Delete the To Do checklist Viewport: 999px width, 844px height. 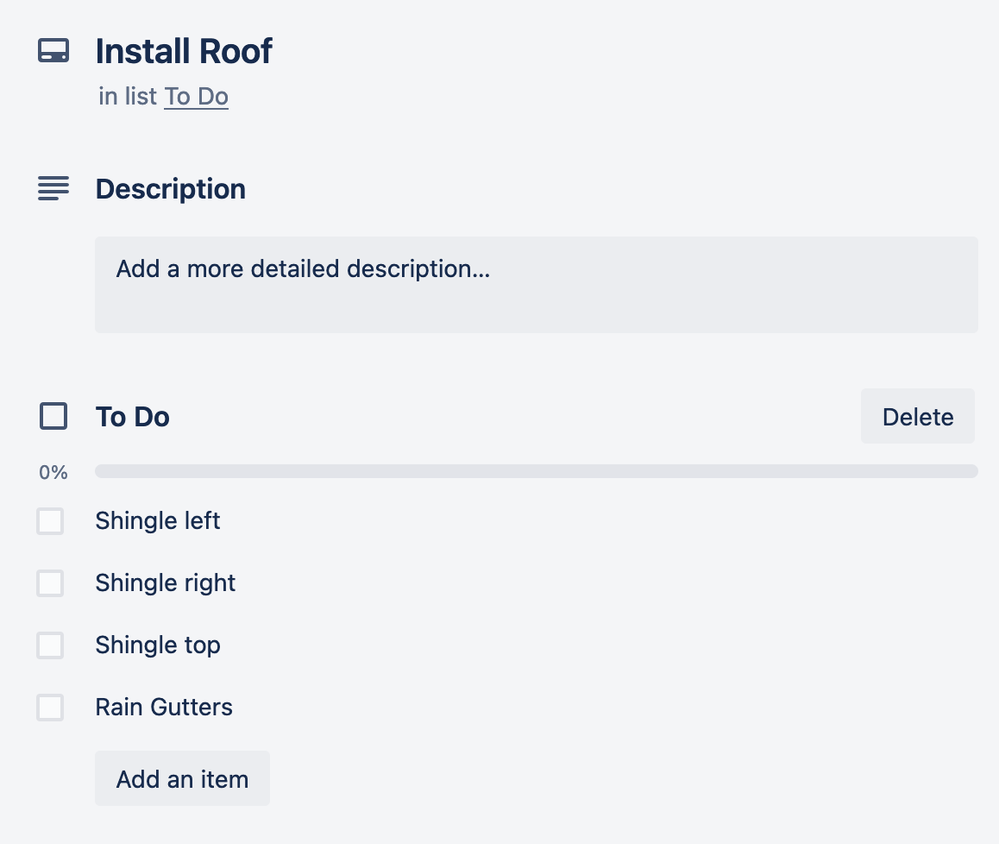point(917,417)
